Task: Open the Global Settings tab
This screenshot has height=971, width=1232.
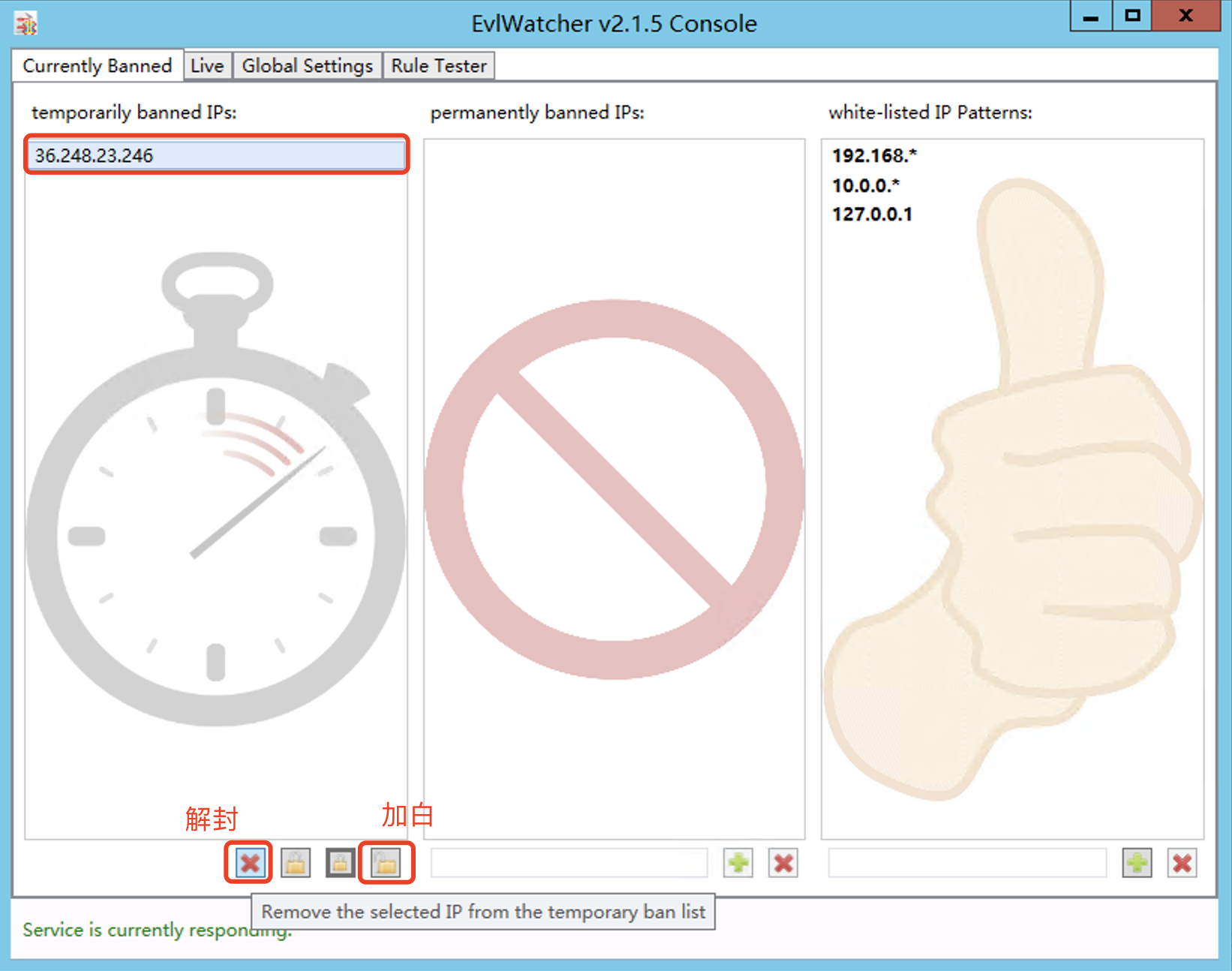Action: click(307, 66)
